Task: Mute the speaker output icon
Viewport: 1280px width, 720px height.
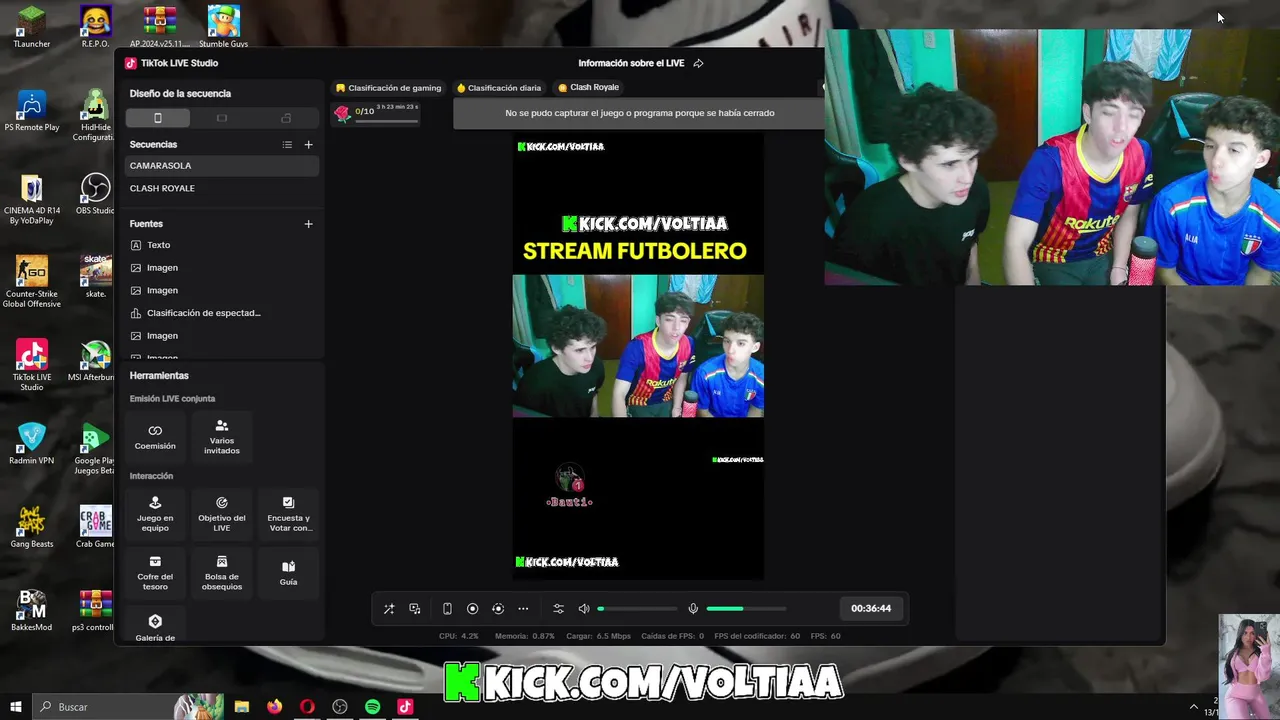Action: coord(584,609)
